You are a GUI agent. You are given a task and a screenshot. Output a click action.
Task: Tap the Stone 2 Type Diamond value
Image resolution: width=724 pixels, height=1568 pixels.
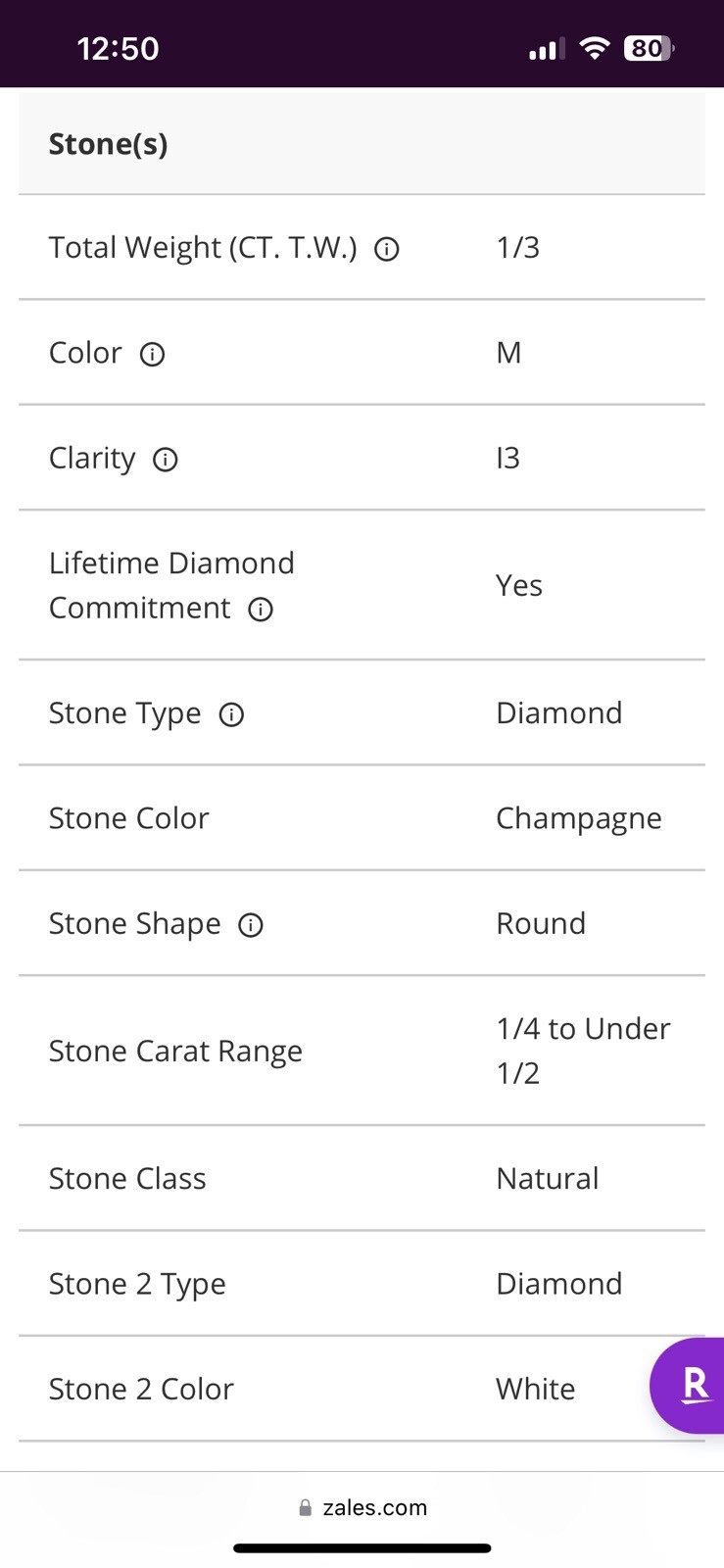pyautogui.click(x=558, y=1283)
